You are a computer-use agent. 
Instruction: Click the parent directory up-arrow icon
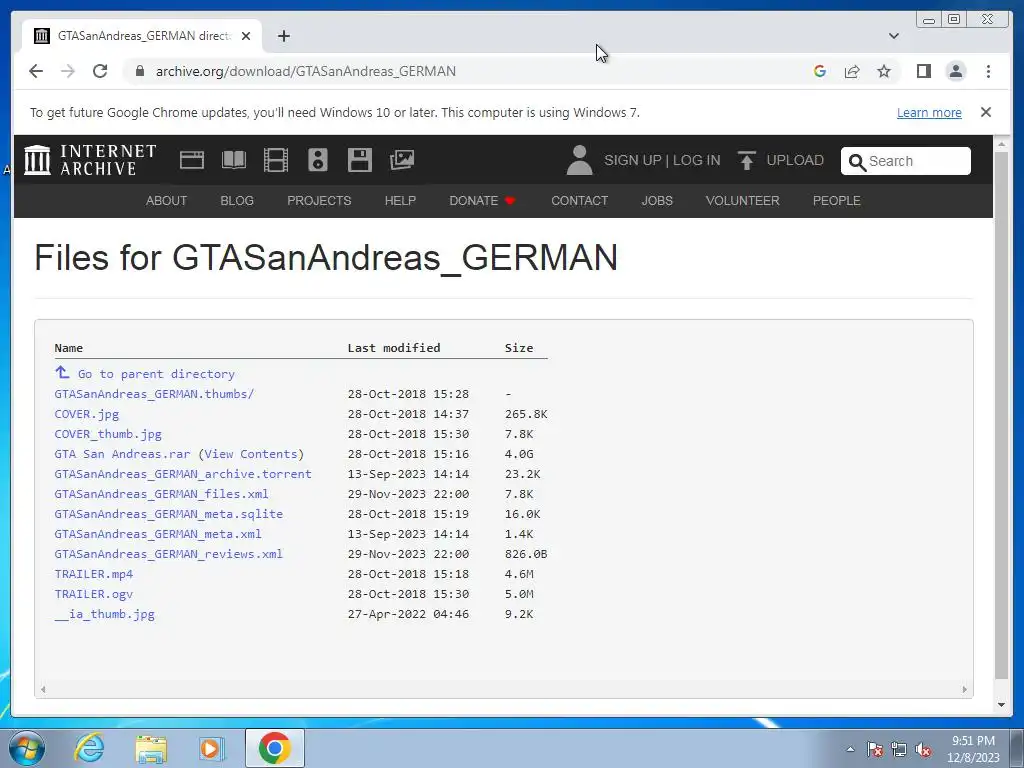62,372
